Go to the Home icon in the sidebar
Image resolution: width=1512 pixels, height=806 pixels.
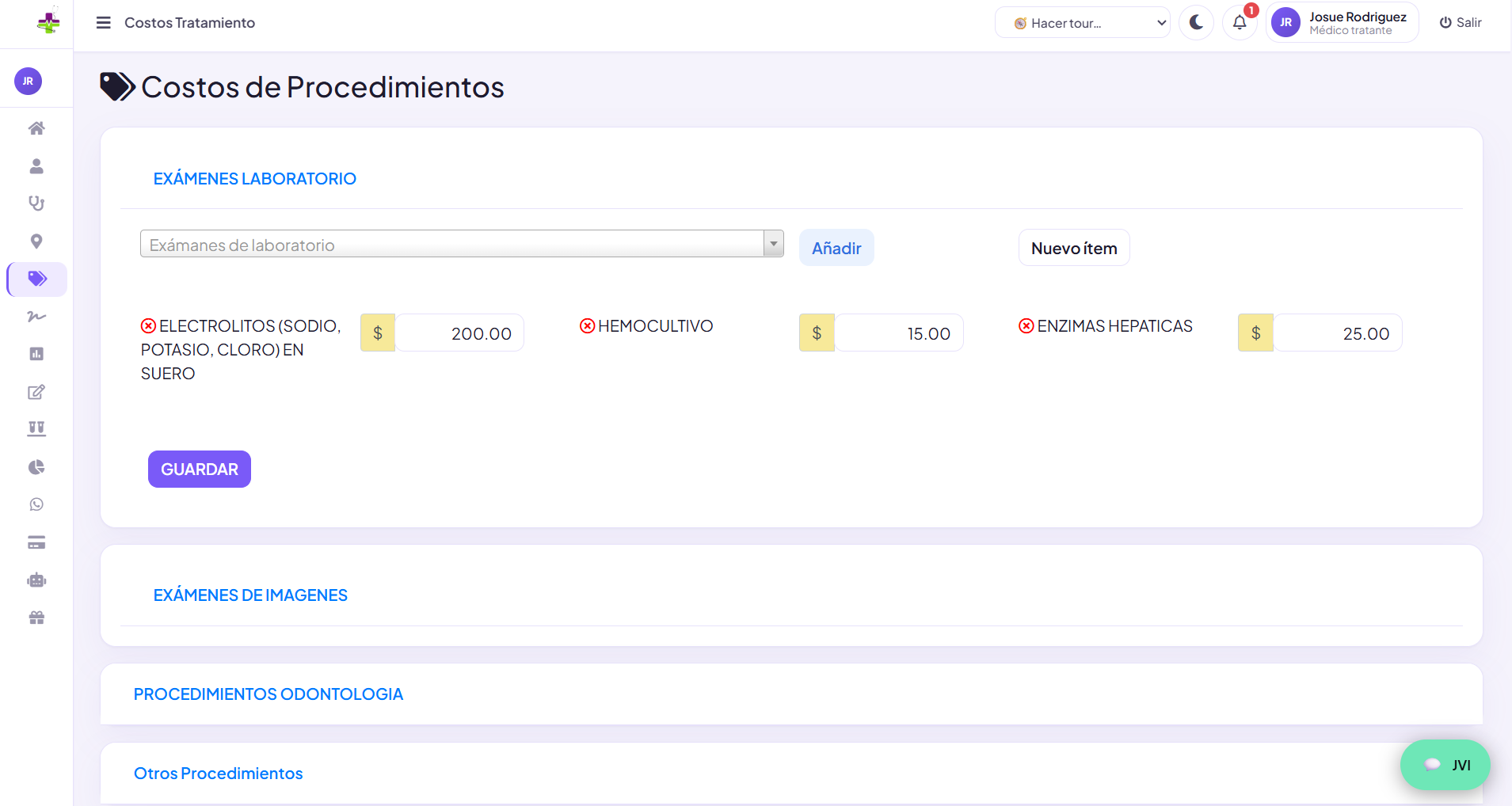[x=36, y=128]
